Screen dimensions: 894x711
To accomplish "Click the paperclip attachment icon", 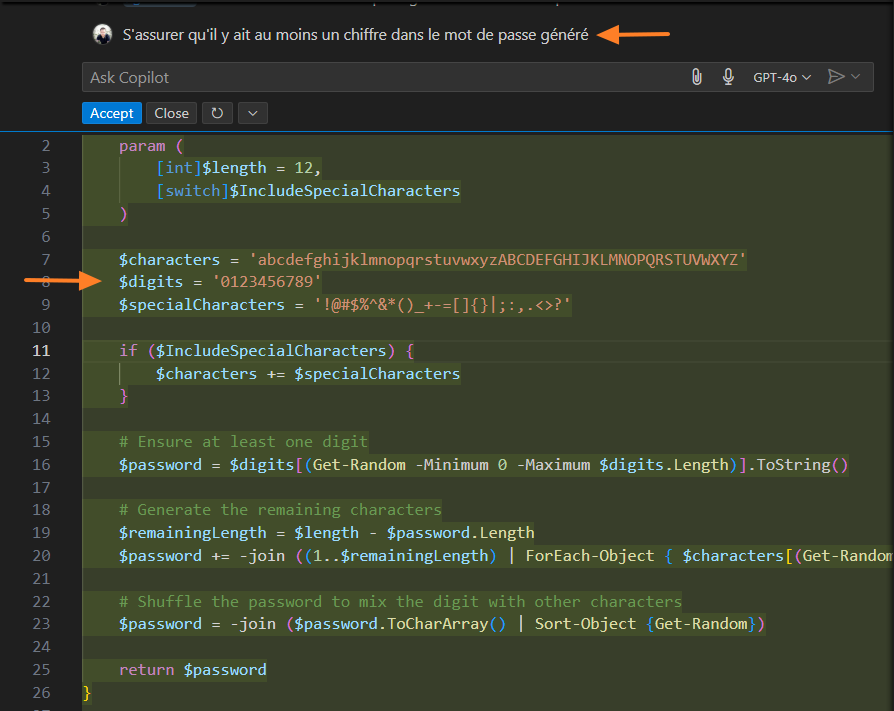I will [x=697, y=76].
